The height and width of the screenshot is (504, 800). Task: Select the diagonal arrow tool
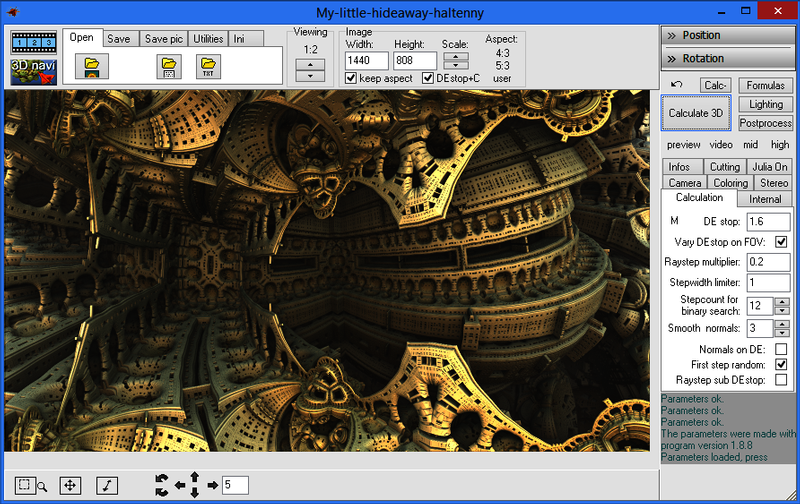[x=107, y=485]
